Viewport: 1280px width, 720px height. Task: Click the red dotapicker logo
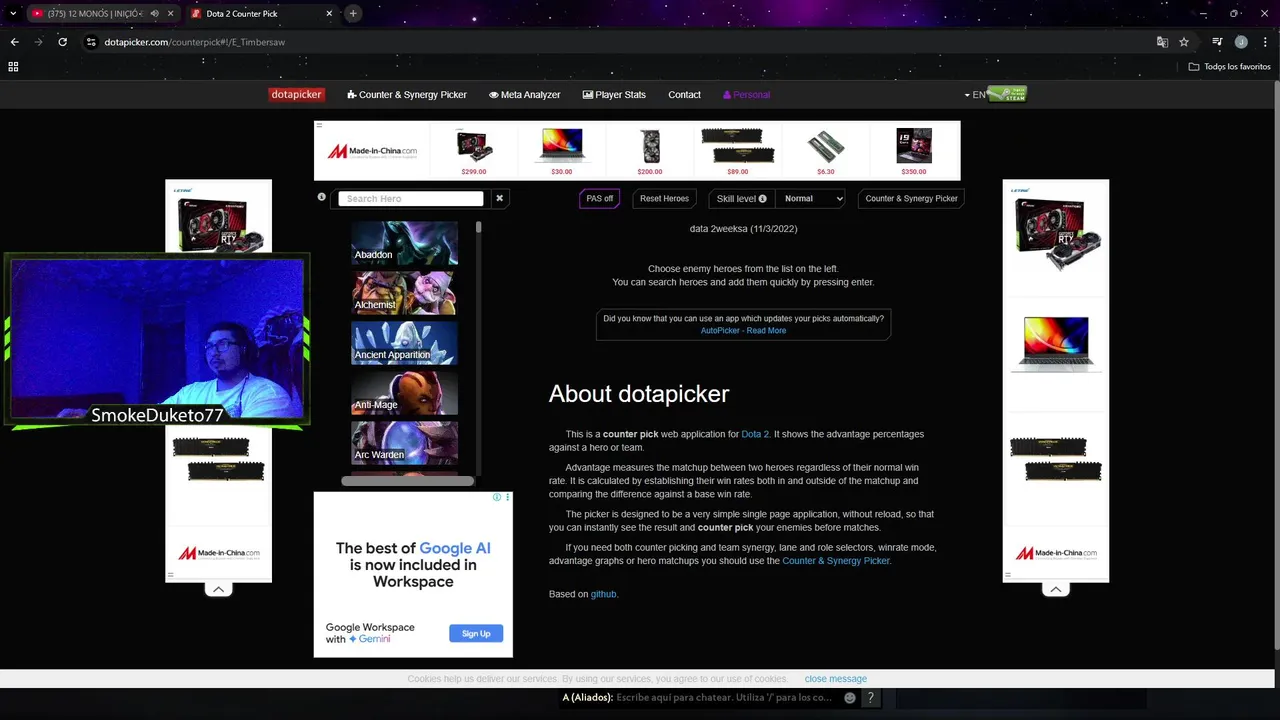(297, 94)
